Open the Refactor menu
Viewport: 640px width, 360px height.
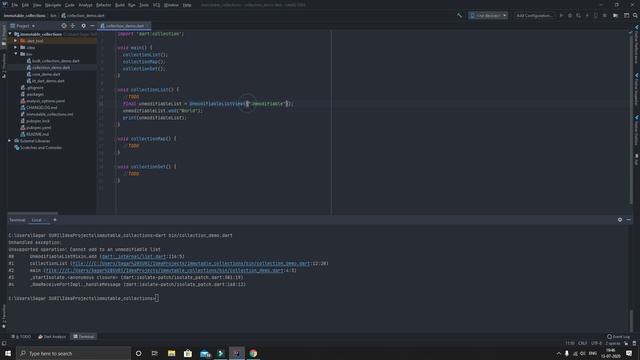point(103,5)
